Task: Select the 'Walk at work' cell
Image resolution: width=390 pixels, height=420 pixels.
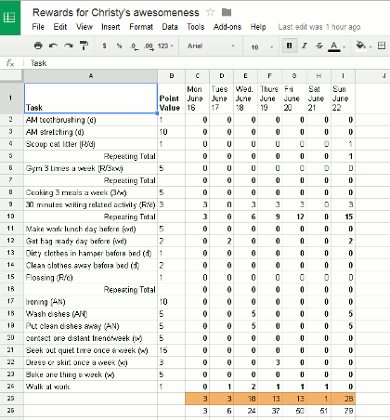Action: pos(90,387)
